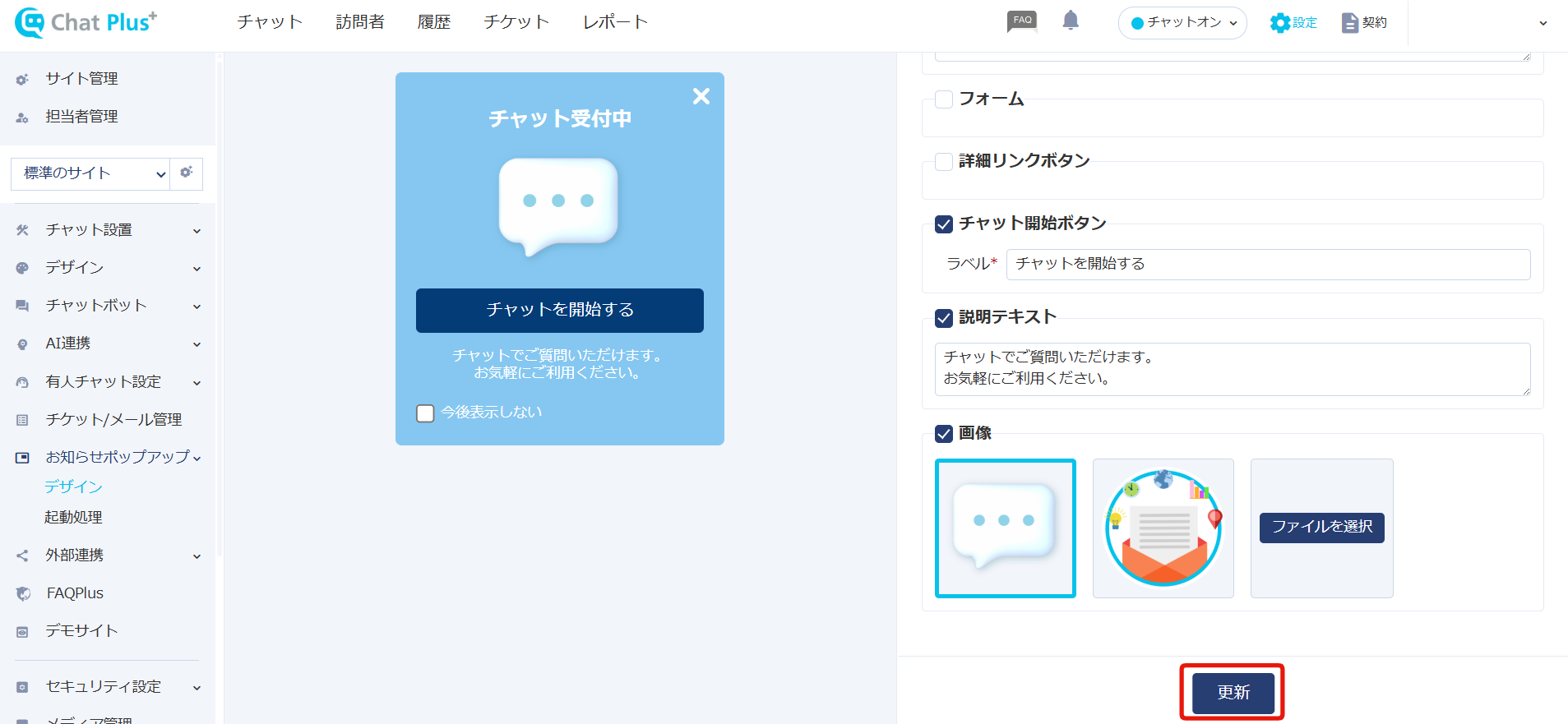Open サイト管理 in the sidebar
This screenshot has width=1568, height=724.
click(x=81, y=79)
